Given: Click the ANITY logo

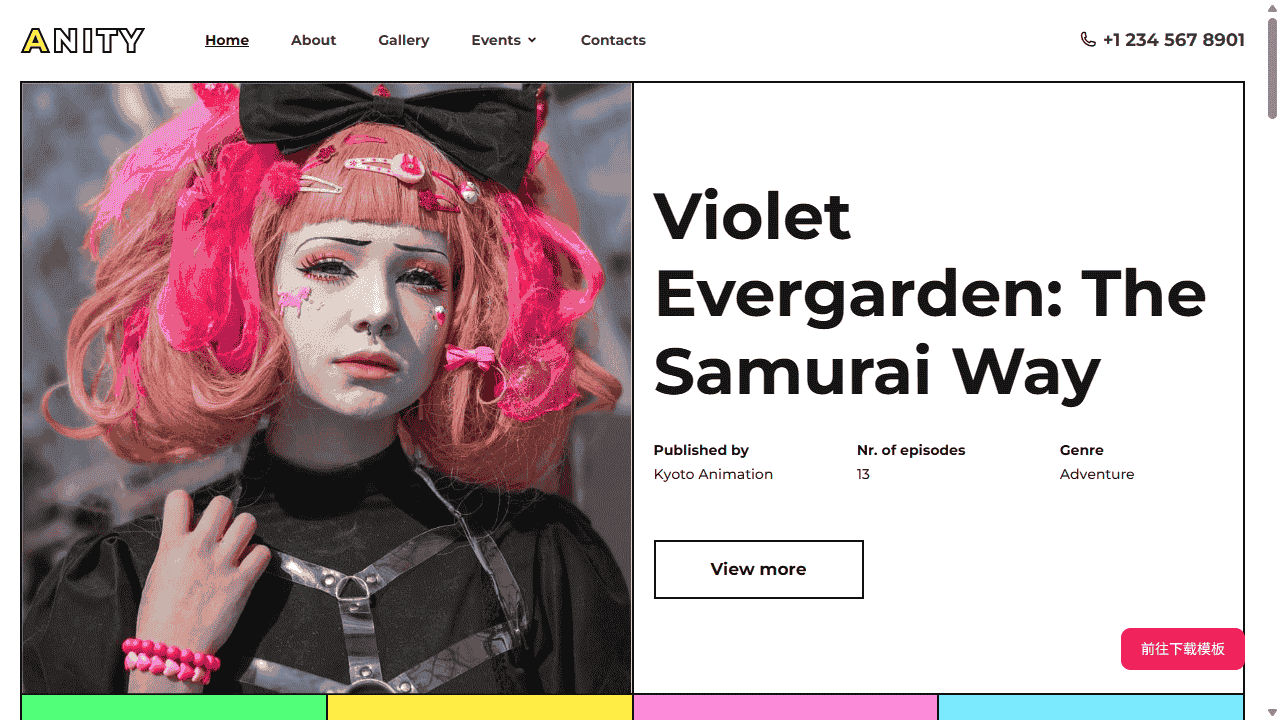Looking at the screenshot, I should (83, 40).
